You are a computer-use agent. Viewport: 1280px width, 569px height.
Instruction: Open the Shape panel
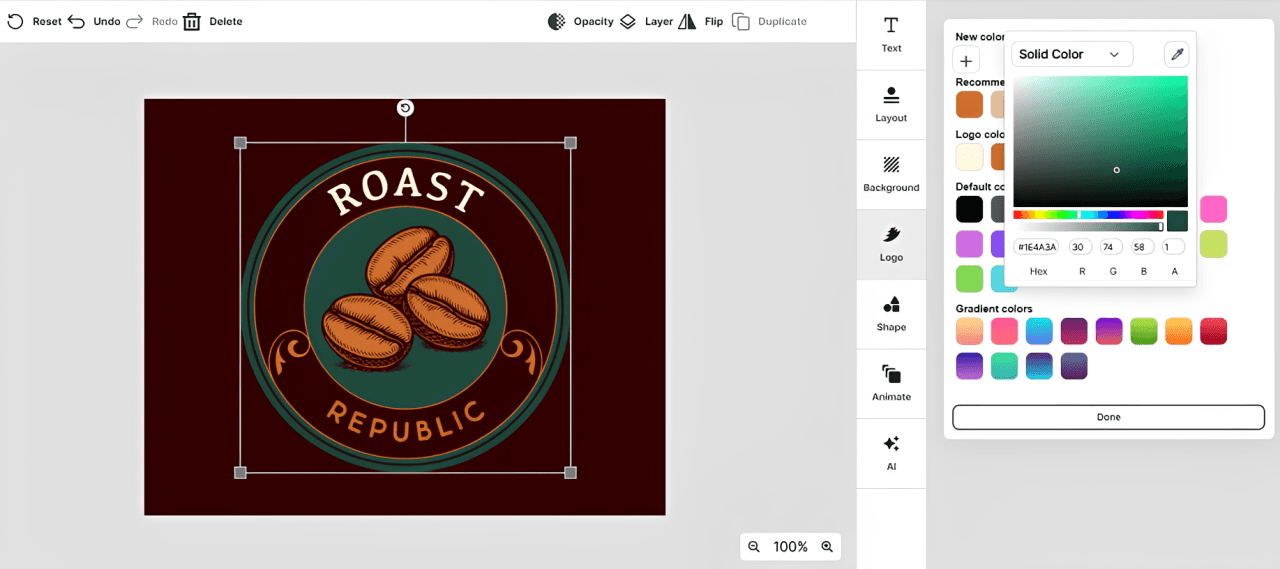pos(891,314)
